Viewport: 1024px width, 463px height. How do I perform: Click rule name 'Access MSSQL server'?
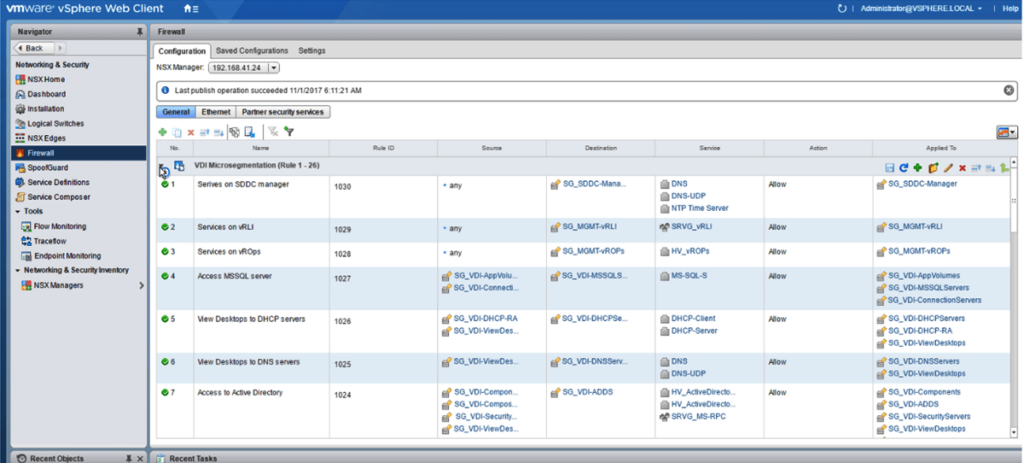coord(235,276)
